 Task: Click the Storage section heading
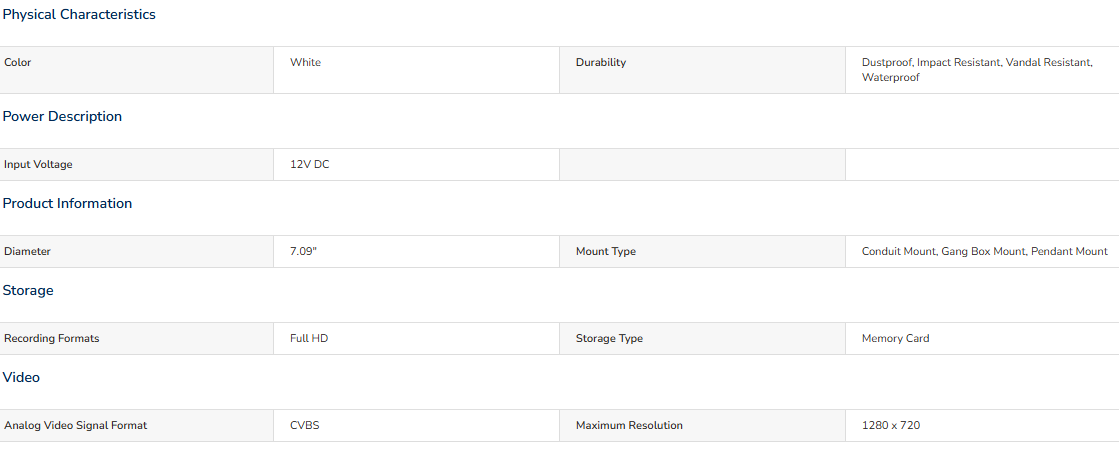28,291
